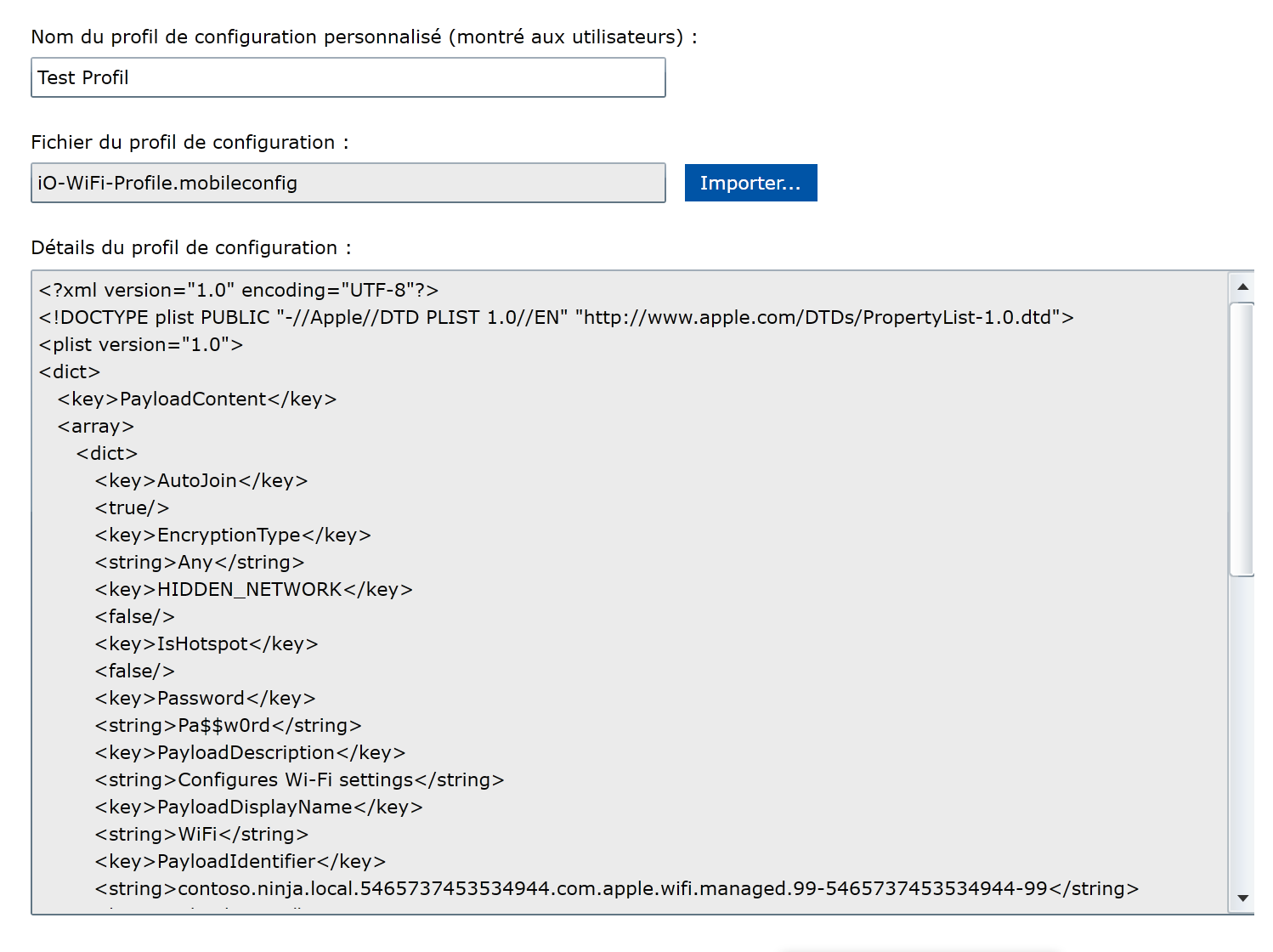Click the 'Fichier du profil de configuration' label
The image size is (1273, 952).
[x=190, y=143]
